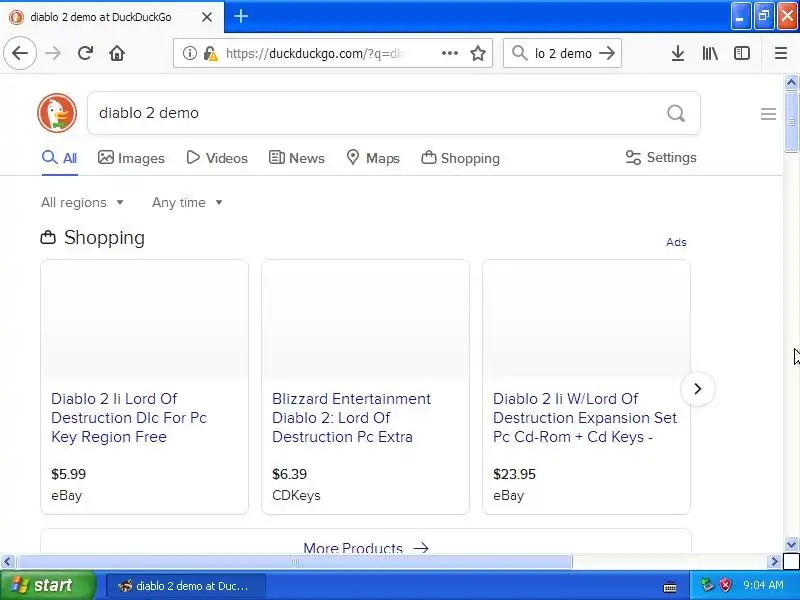Image resolution: width=800 pixels, height=600 pixels.
Task: Show site information icon in address bar
Action: pos(189,53)
